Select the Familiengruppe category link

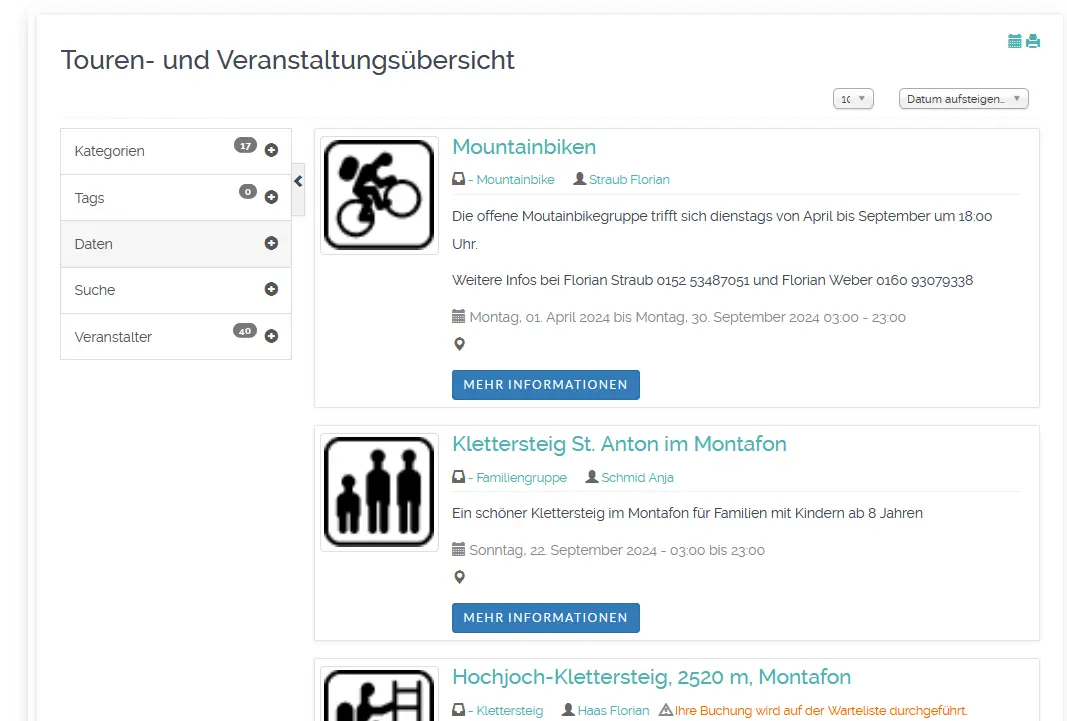521,478
